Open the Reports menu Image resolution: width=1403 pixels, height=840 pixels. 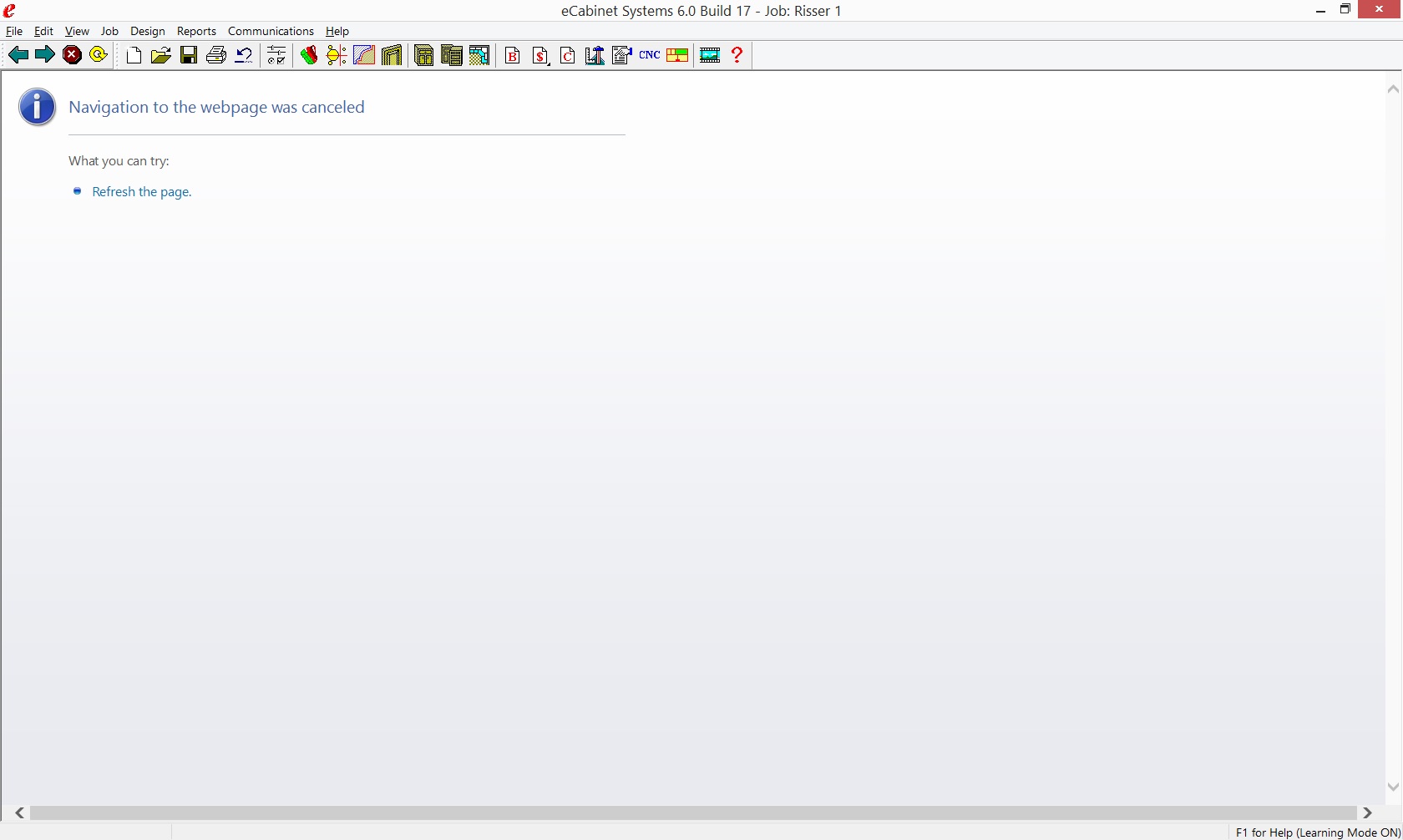pos(196,31)
